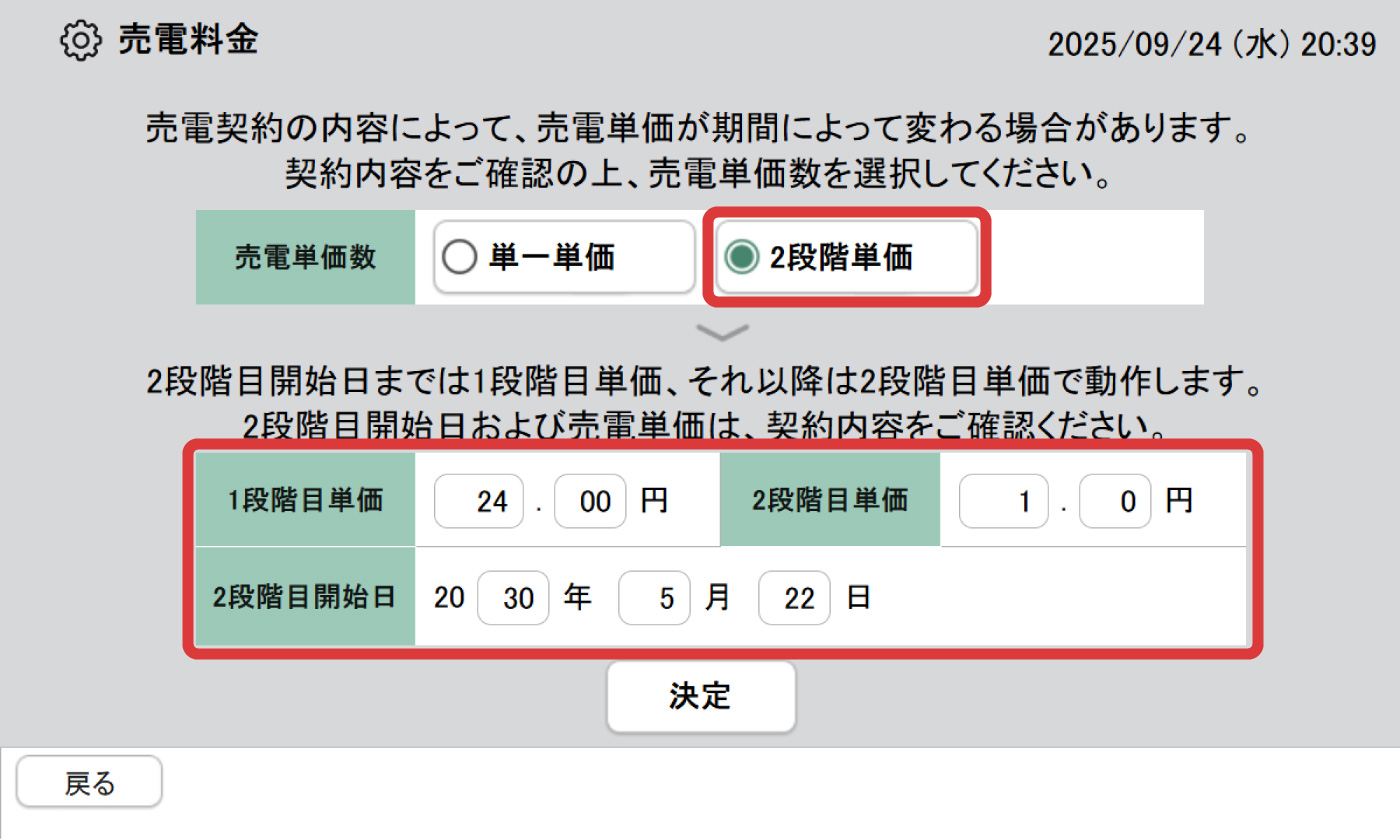Click the day field showing 22
This screenshot has width=1400, height=840.
[x=794, y=598]
